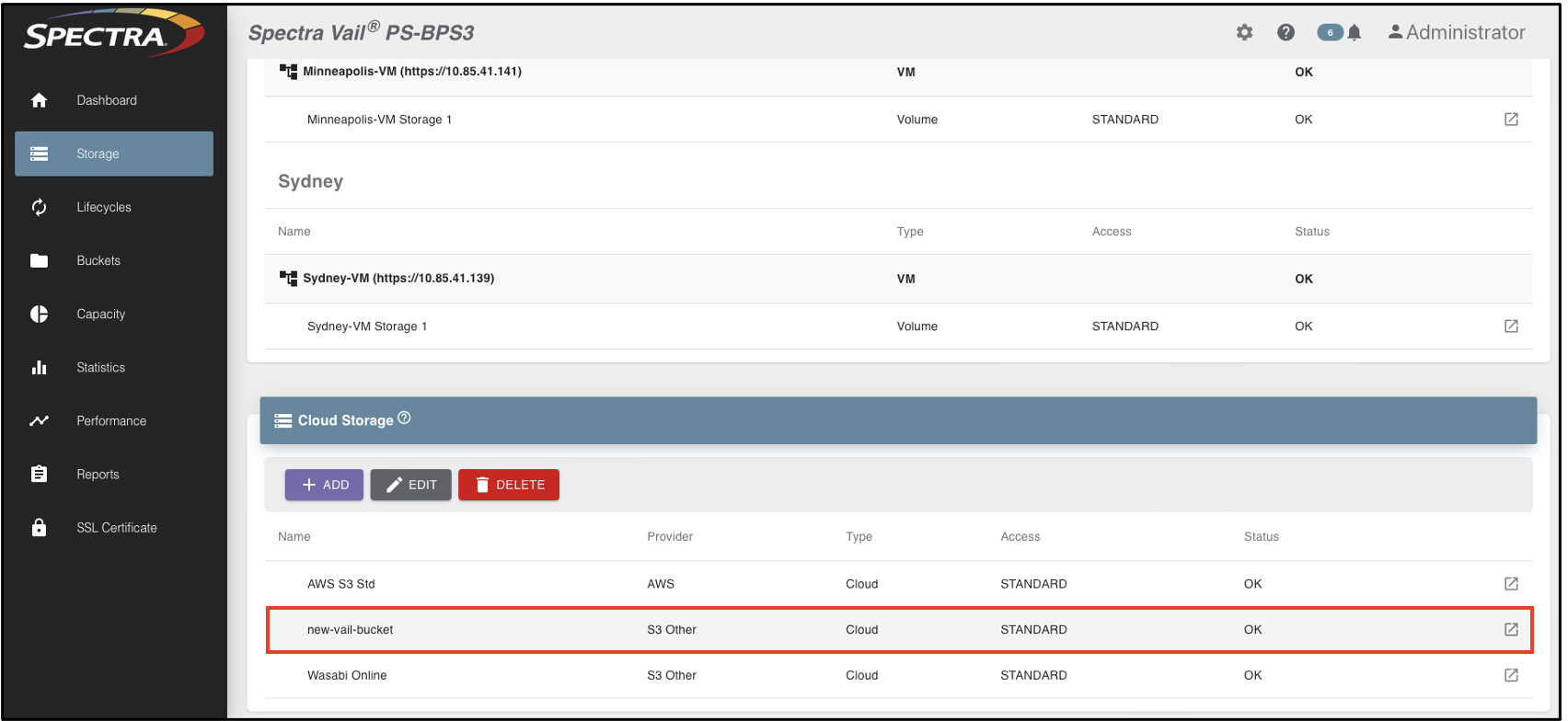Click the Capacity pie chart icon
The height and width of the screenshot is (721, 1568).
point(39,314)
